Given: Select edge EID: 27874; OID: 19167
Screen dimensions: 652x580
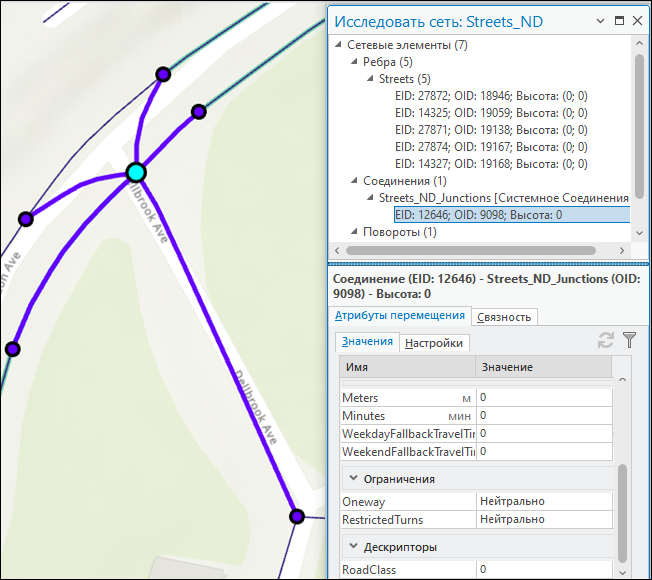Looking at the screenshot, I should [x=491, y=147].
